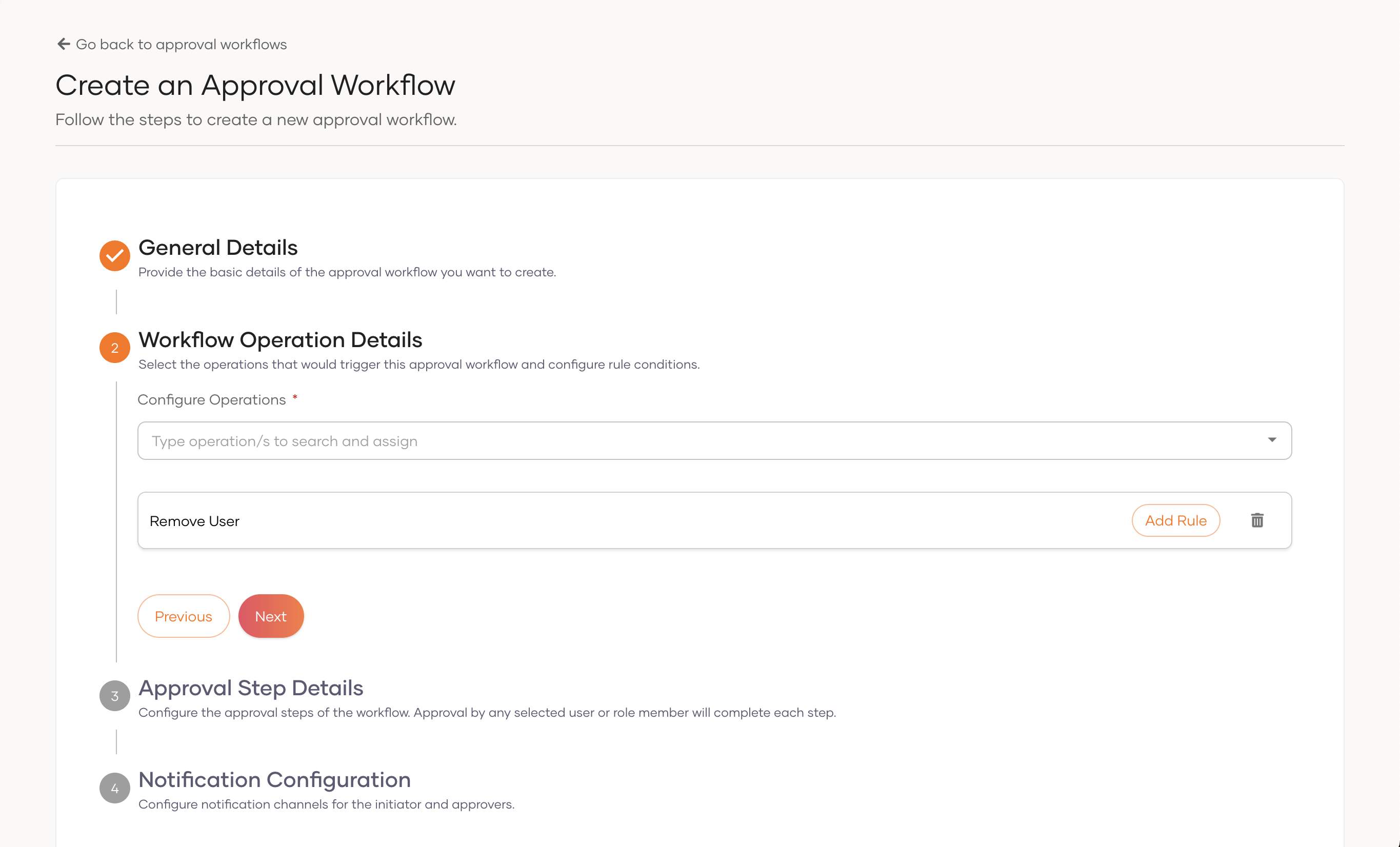Click the General Details completed checkmark icon

point(115,256)
